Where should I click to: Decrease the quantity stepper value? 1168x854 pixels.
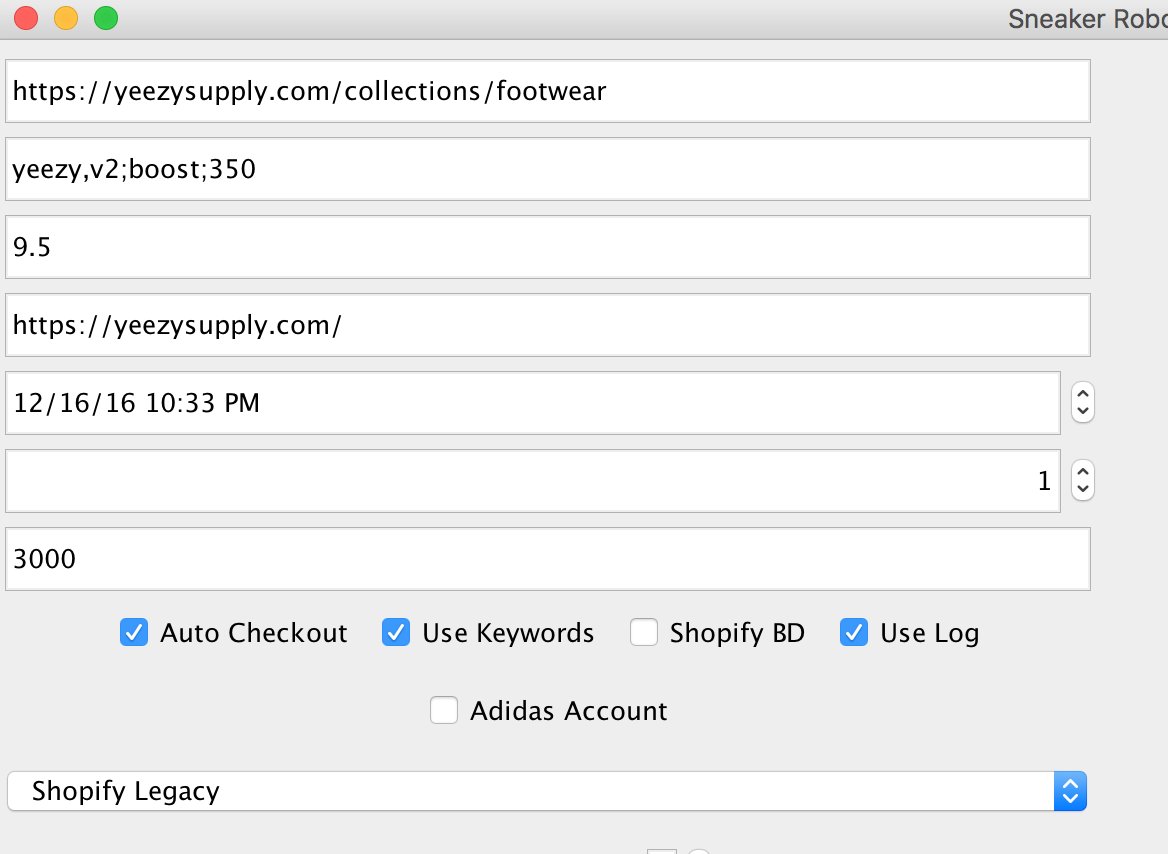point(1083,490)
